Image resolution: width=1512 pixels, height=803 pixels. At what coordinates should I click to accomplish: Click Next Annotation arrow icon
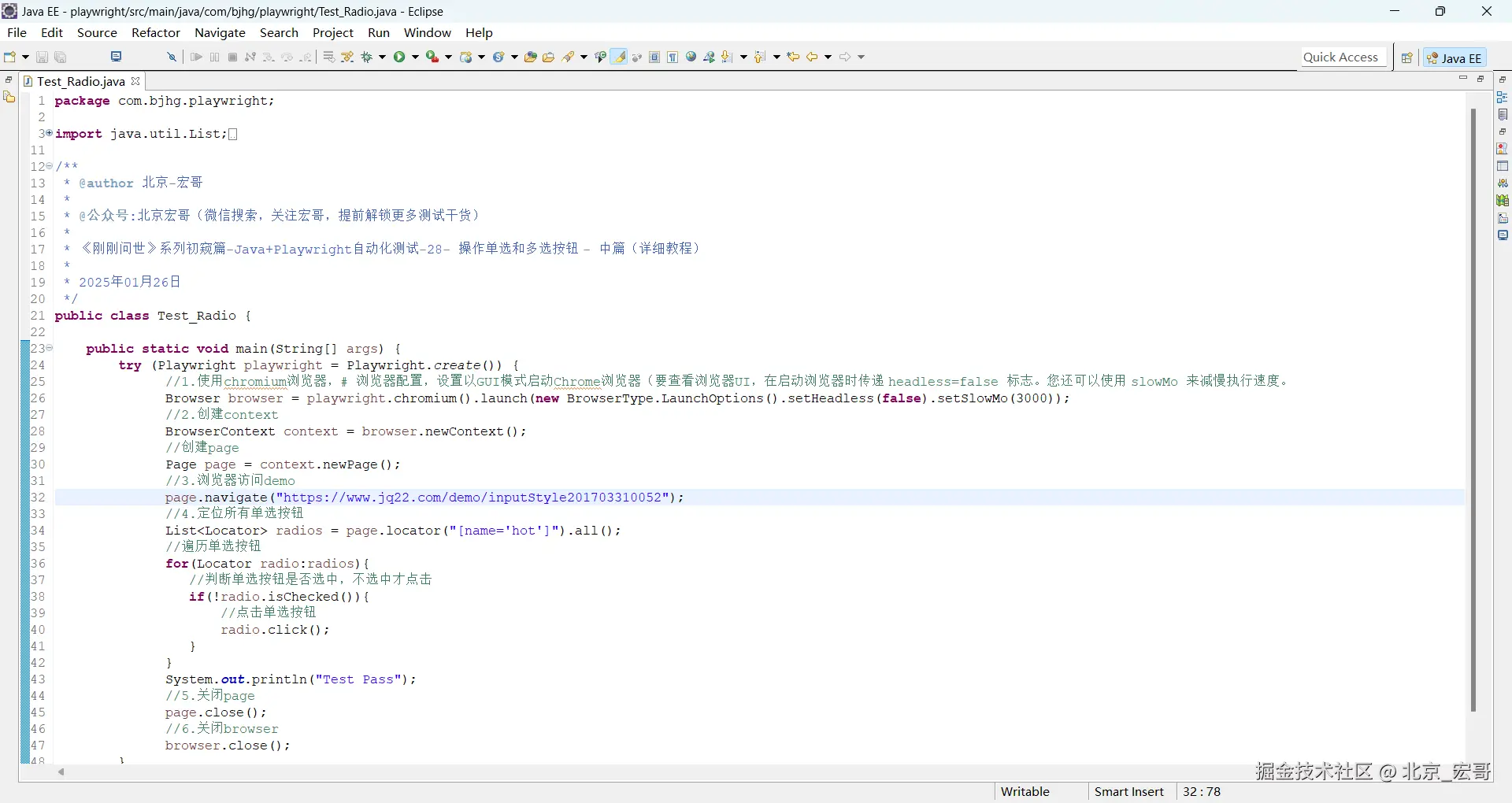727,57
